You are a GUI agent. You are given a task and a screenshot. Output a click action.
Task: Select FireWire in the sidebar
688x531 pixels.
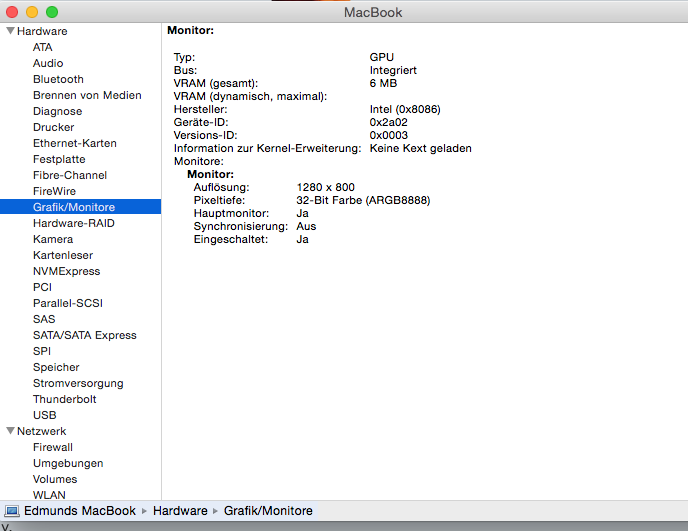point(54,191)
